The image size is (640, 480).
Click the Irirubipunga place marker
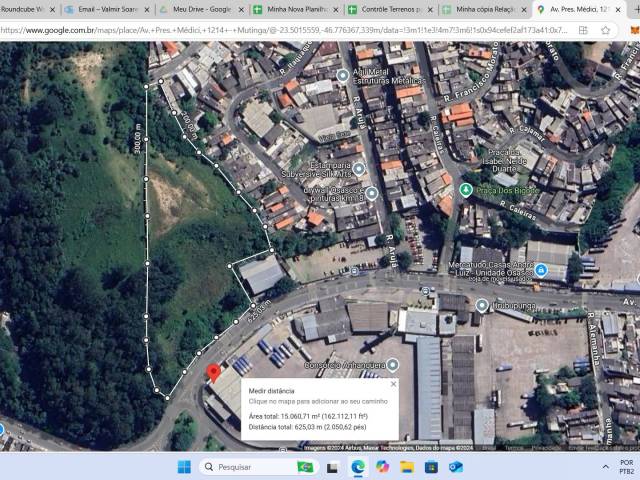click(x=482, y=305)
